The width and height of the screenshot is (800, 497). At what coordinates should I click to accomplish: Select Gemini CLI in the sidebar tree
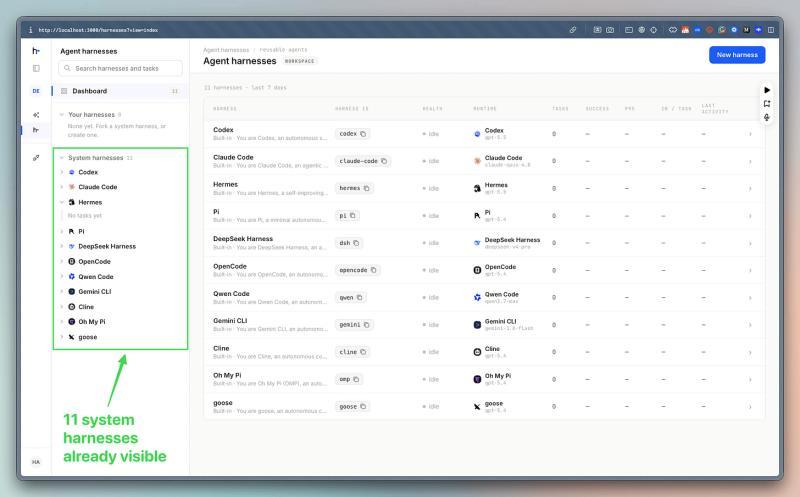tap(95, 291)
